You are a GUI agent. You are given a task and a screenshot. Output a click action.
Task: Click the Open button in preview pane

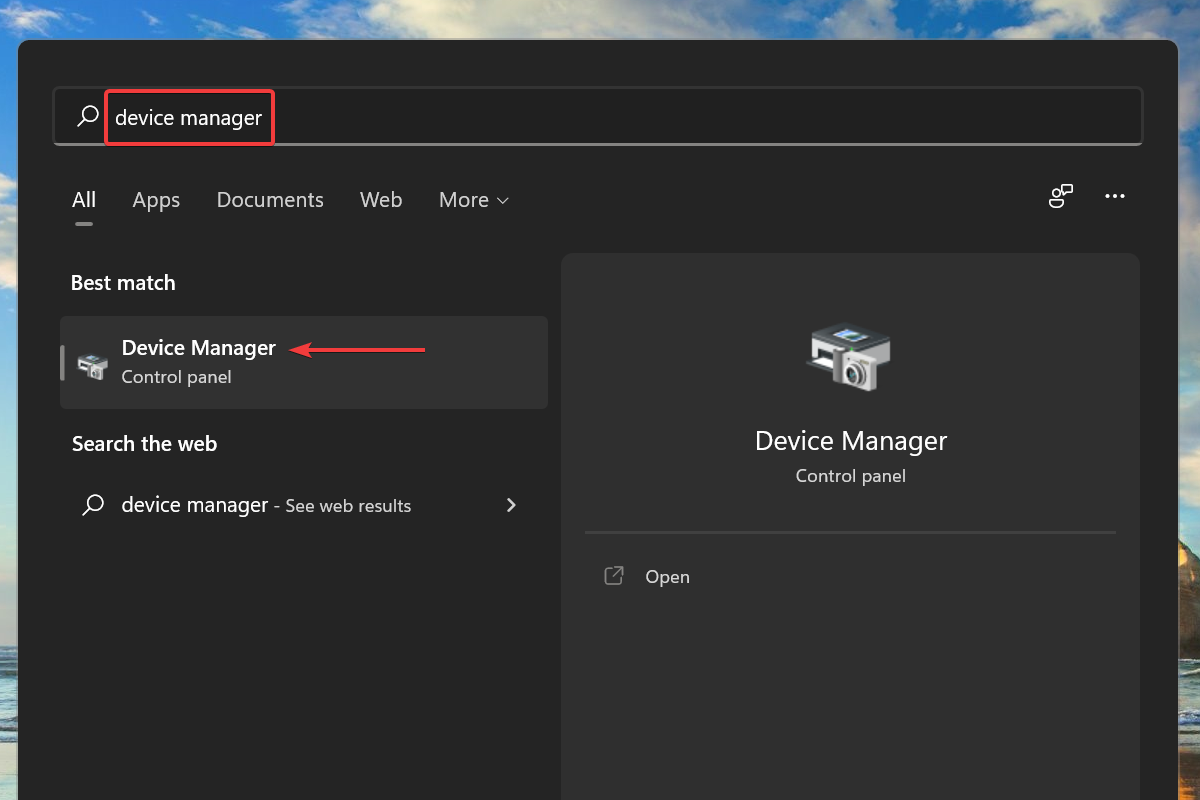[x=850, y=576]
